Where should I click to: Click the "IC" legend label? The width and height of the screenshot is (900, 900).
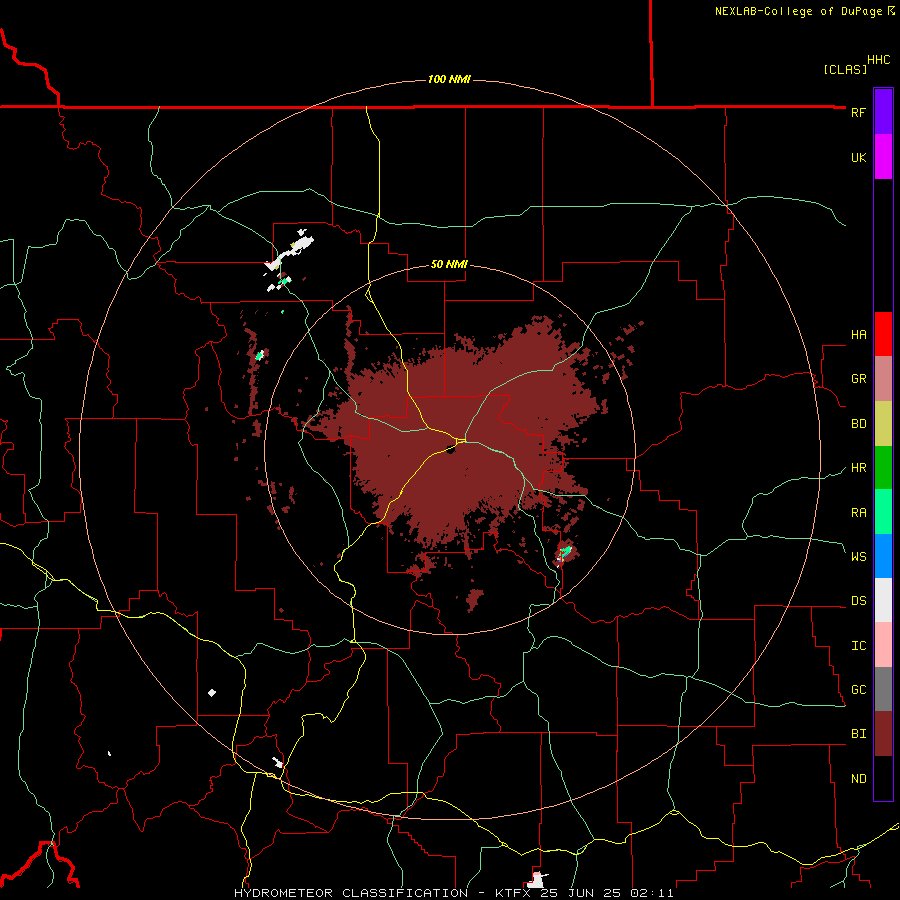point(858,646)
